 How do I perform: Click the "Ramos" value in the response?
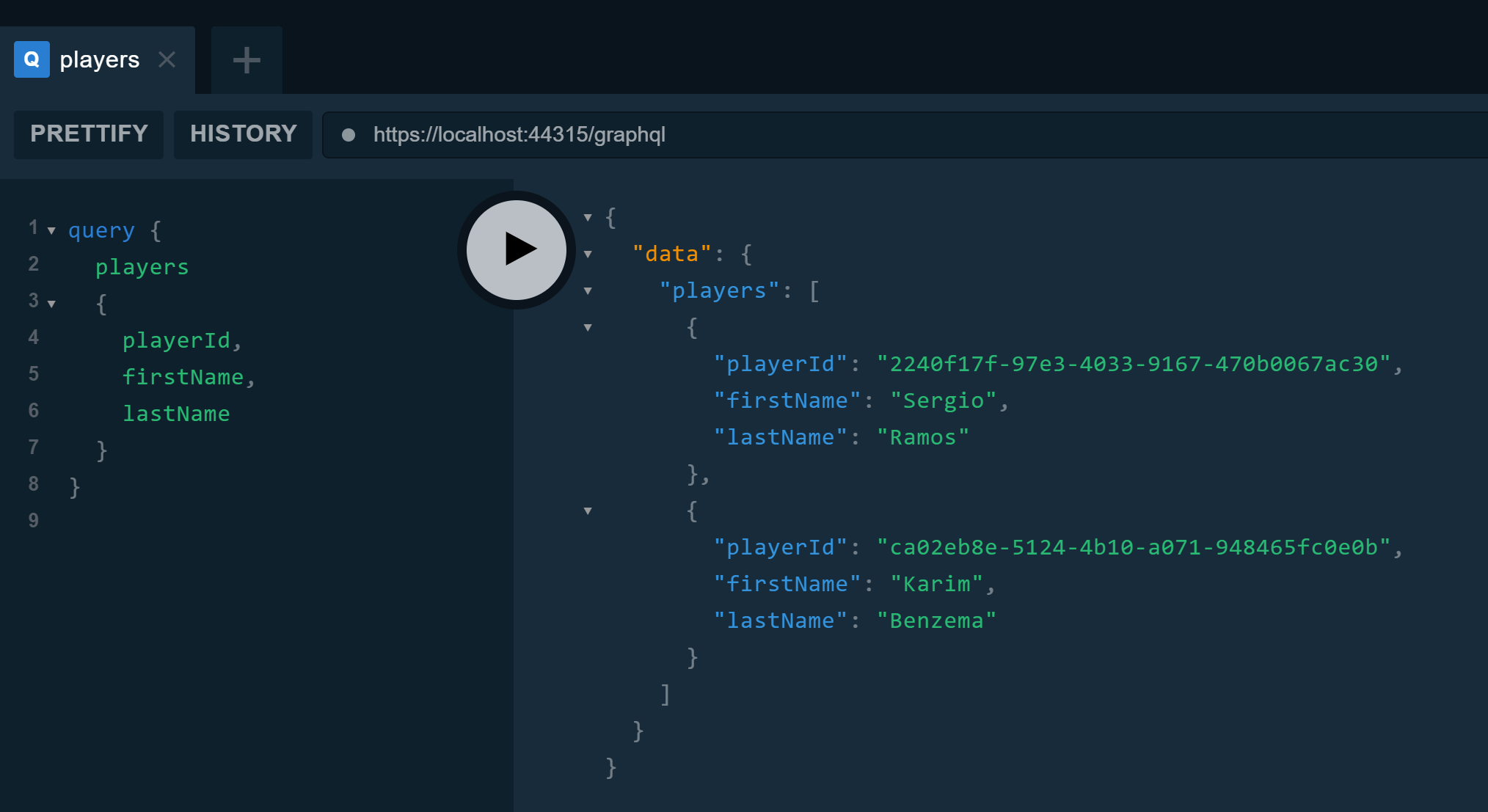click(923, 437)
